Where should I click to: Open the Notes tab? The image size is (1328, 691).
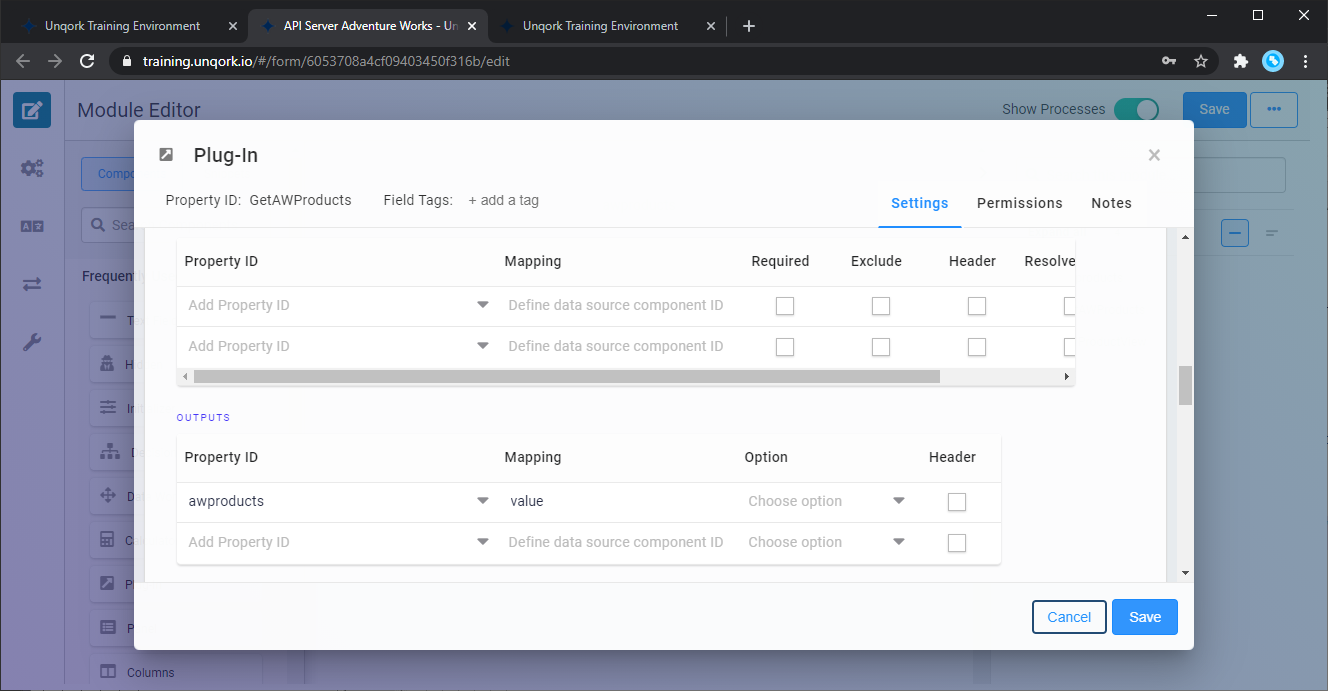tap(1111, 203)
